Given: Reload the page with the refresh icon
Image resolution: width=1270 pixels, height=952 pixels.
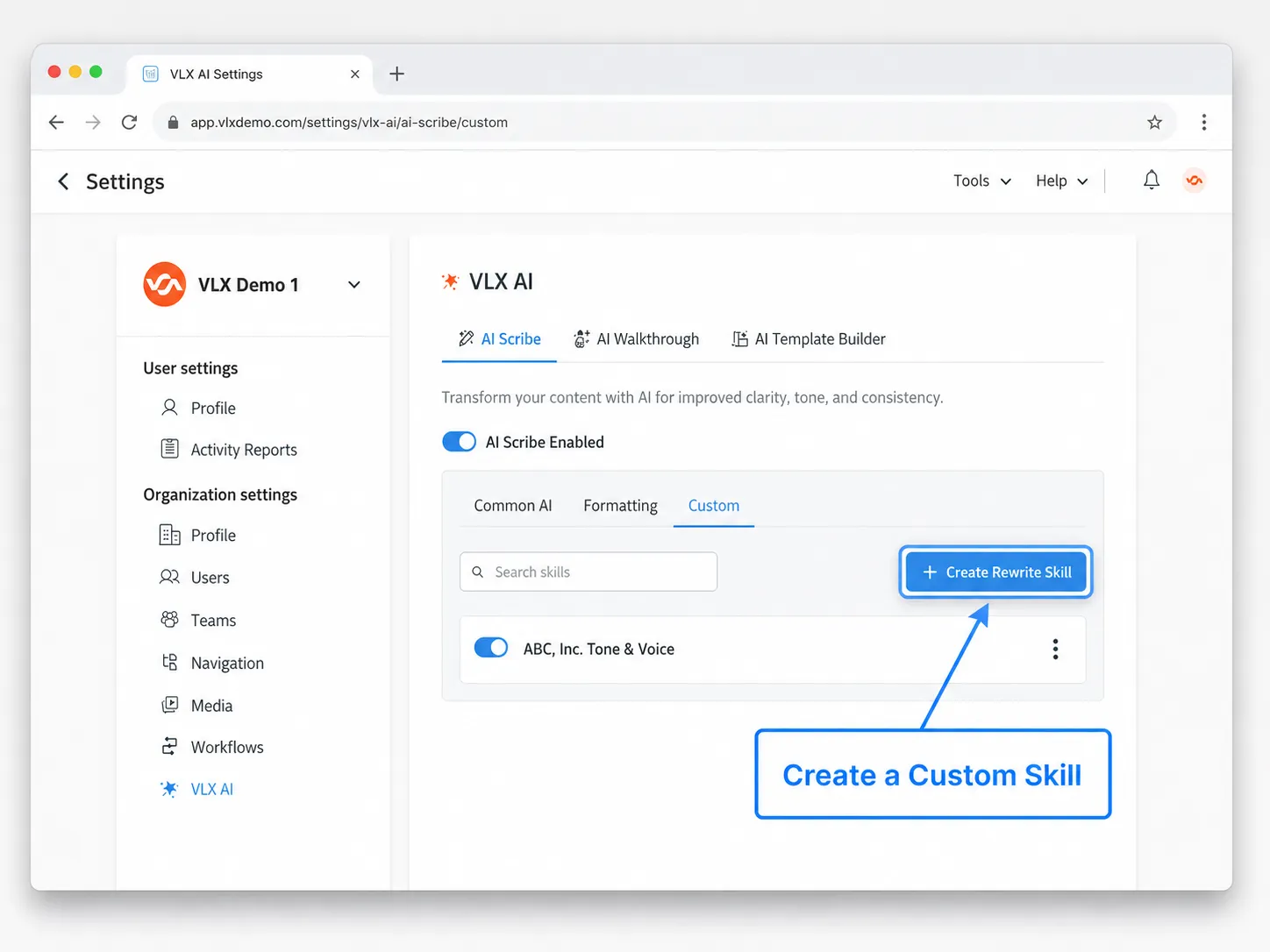Looking at the screenshot, I should click(x=129, y=122).
